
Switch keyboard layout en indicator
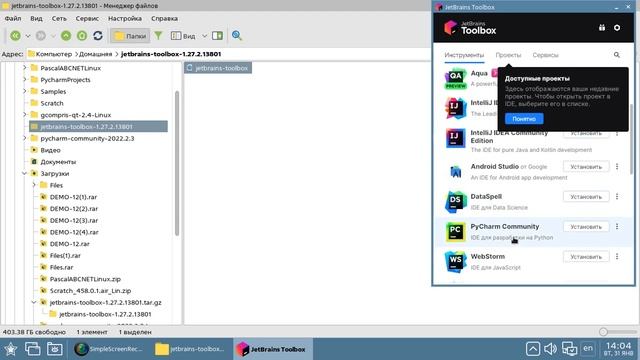(x=588, y=348)
